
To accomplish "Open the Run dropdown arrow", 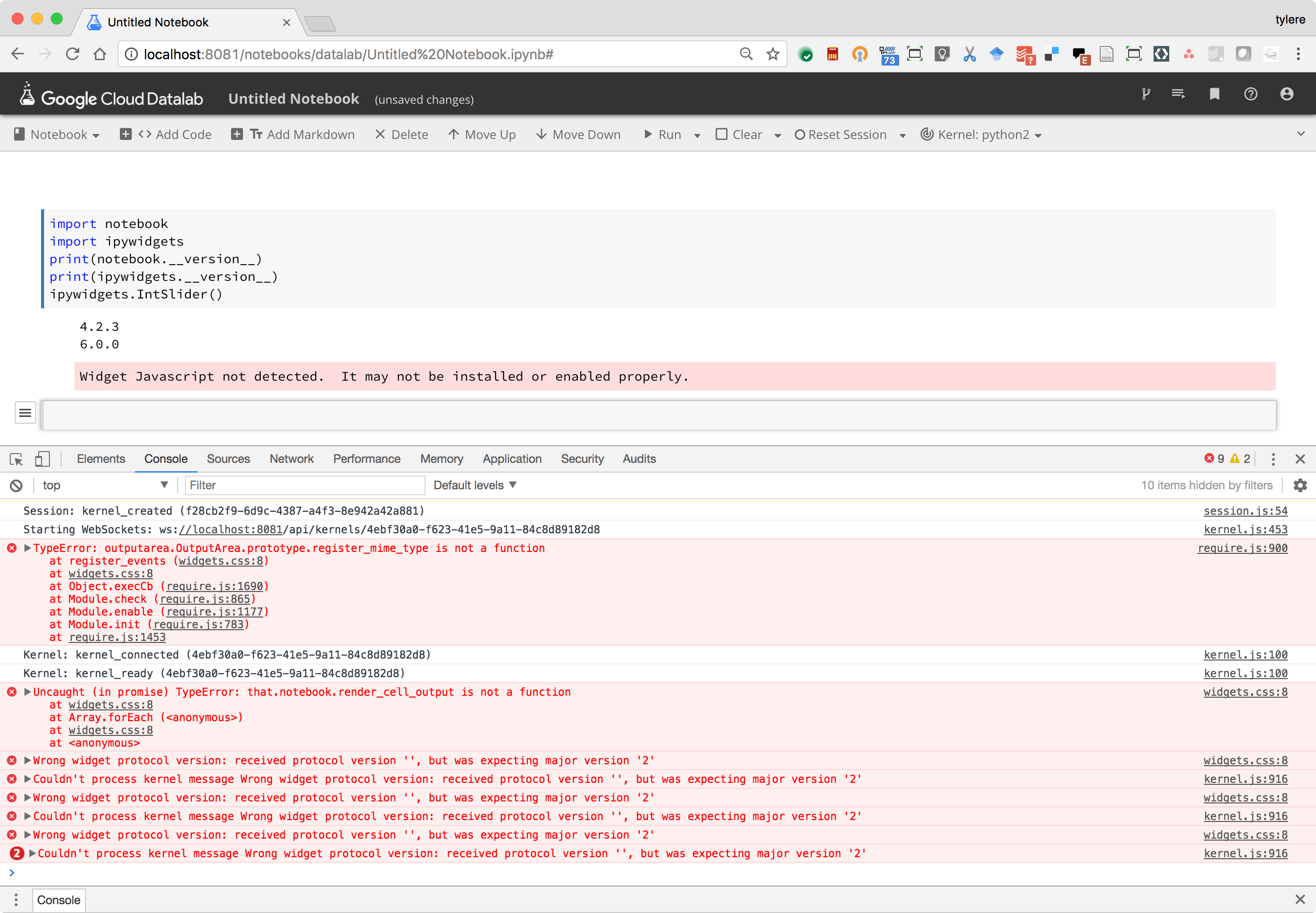I will click(x=697, y=135).
